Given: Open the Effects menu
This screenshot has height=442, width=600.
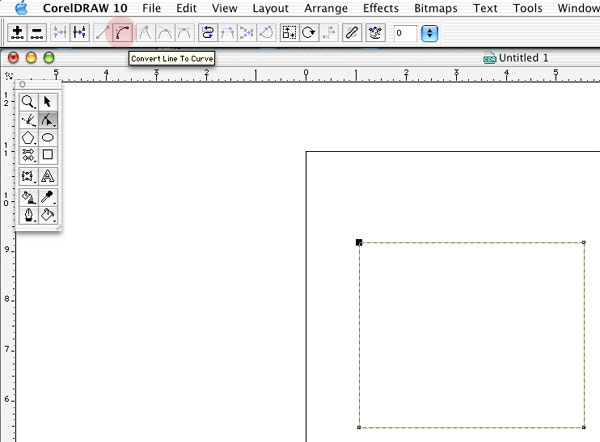Looking at the screenshot, I should (x=381, y=8).
